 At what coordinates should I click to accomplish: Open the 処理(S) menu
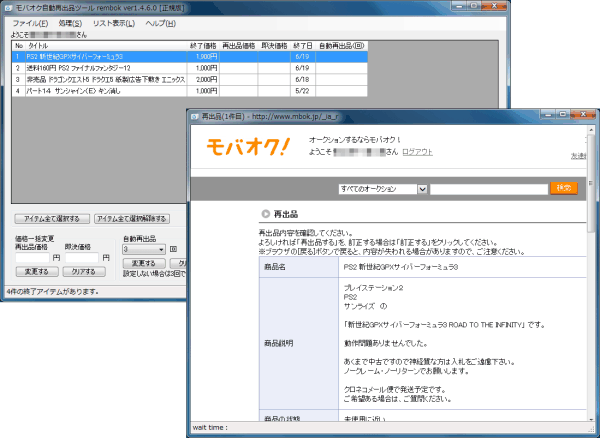pos(70,23)
